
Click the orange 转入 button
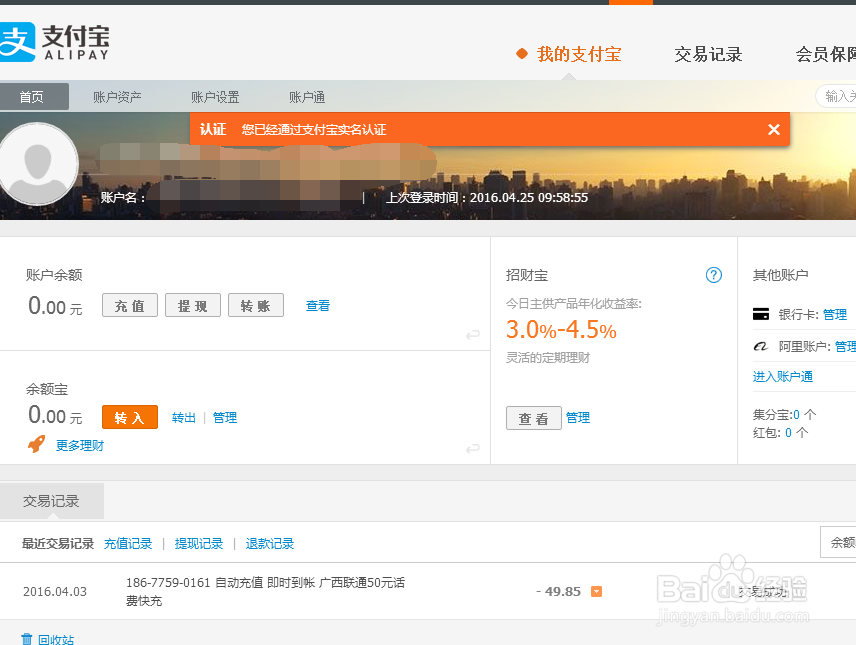[130, 417]
